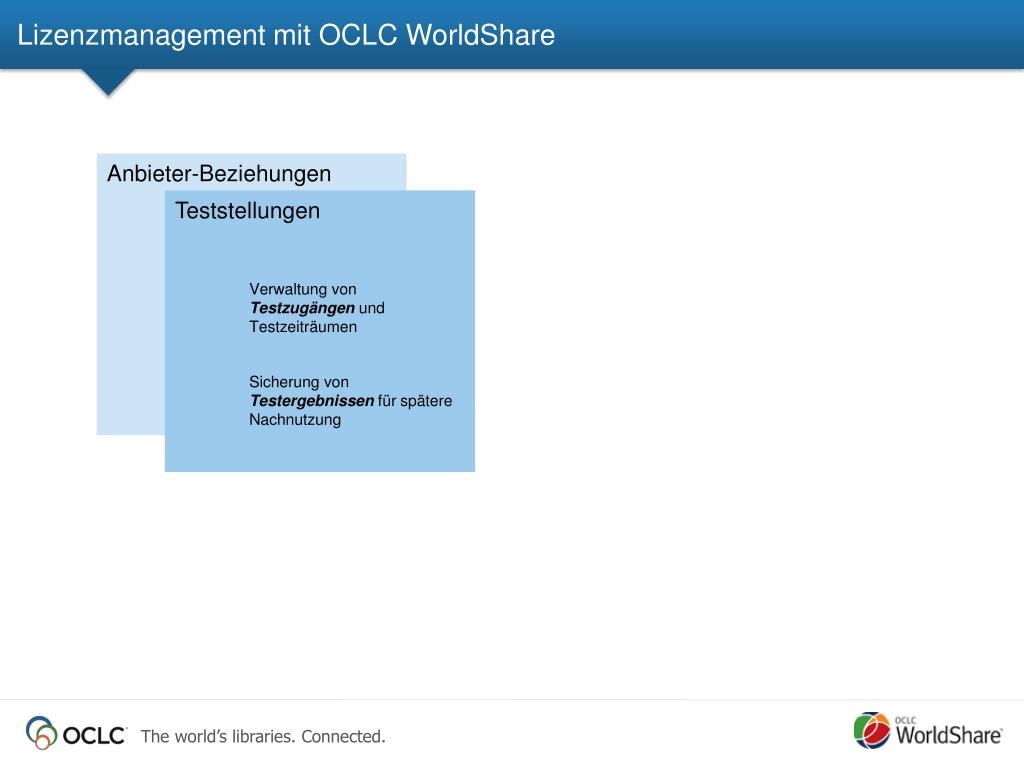Select the 'Anbieter-Beziehungen' box heading
The height and width of the screenshot is (768, 1024).
[x=219, y=174]
